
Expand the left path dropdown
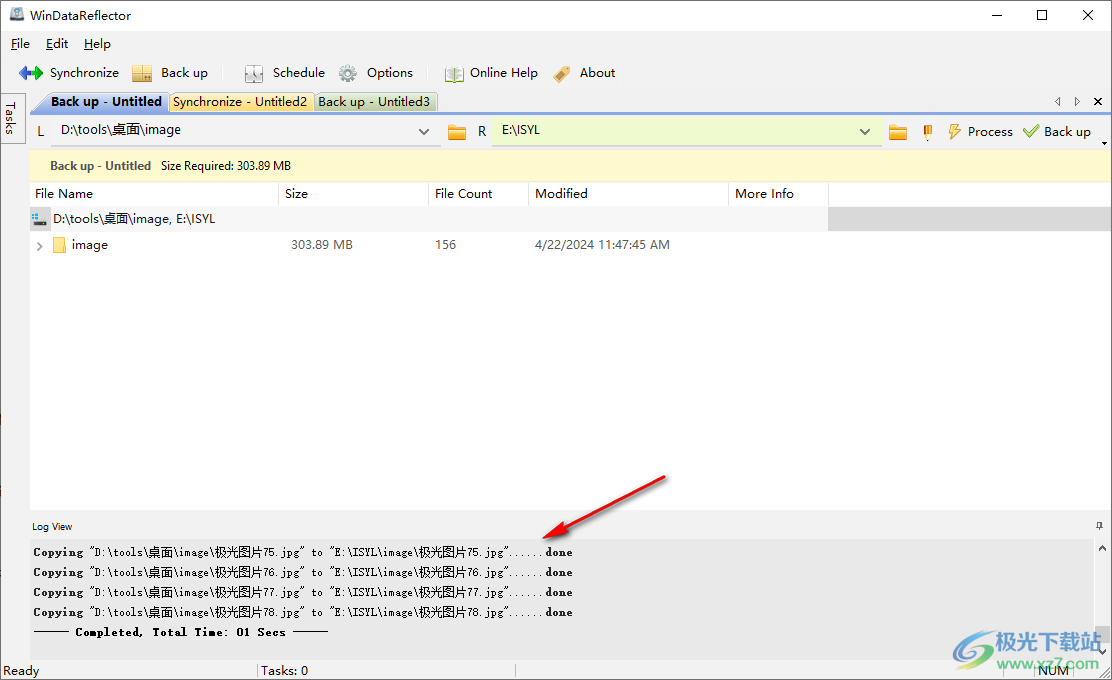pyautogui.click(x=423, y=132)
